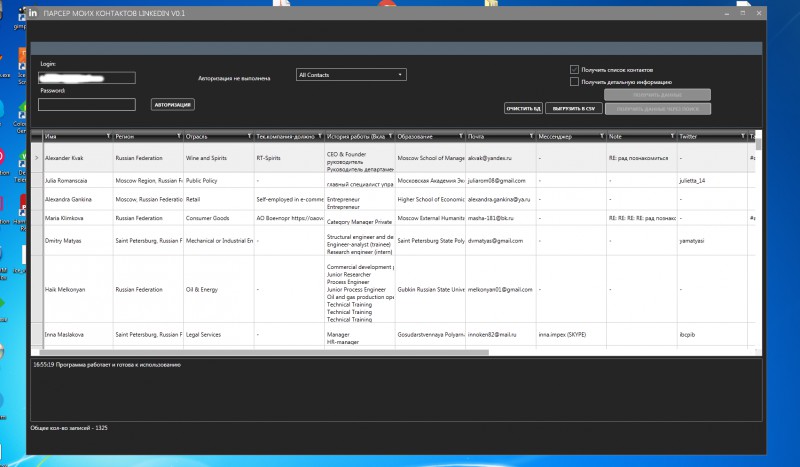Click the filter icon in the Имя column
The image size is (800, 467).
108,136
